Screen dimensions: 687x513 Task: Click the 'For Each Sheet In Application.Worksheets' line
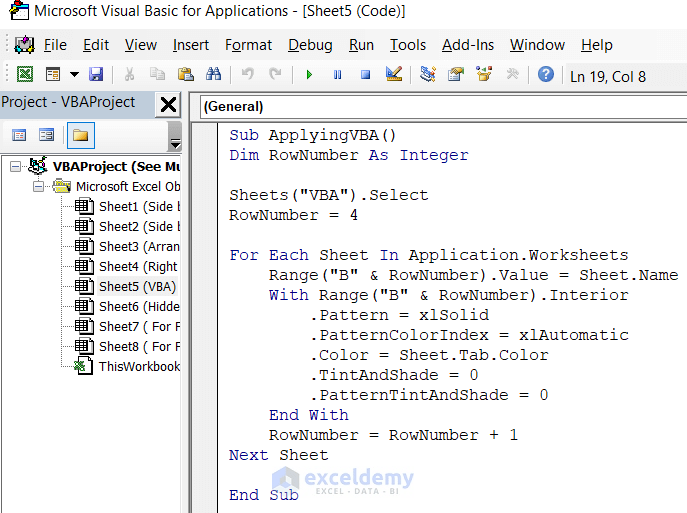point(428,255)
